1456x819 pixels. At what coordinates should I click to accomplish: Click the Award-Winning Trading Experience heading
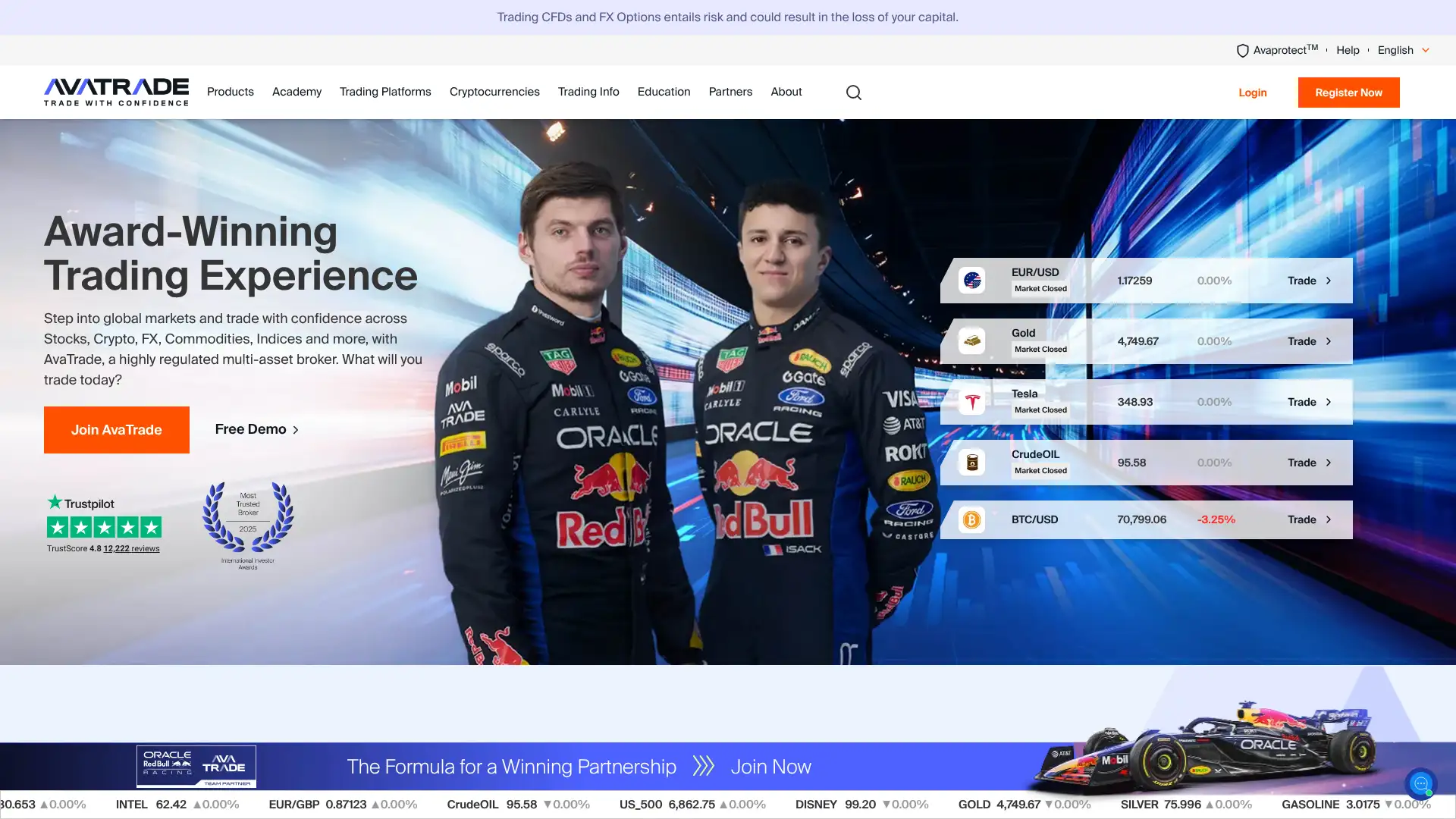point(231,253)
